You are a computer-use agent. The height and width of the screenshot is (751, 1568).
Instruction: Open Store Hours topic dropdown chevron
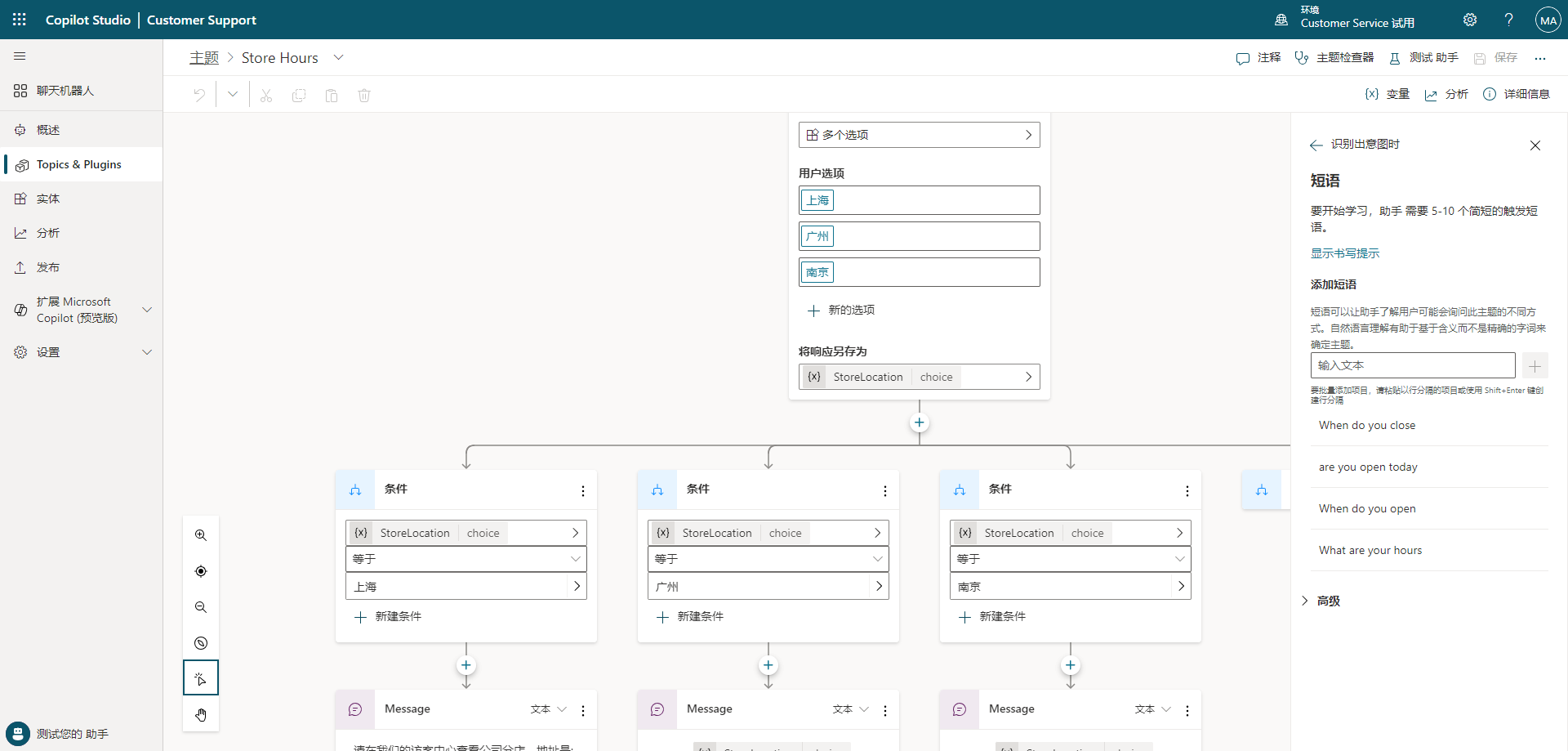coord(339,57)
